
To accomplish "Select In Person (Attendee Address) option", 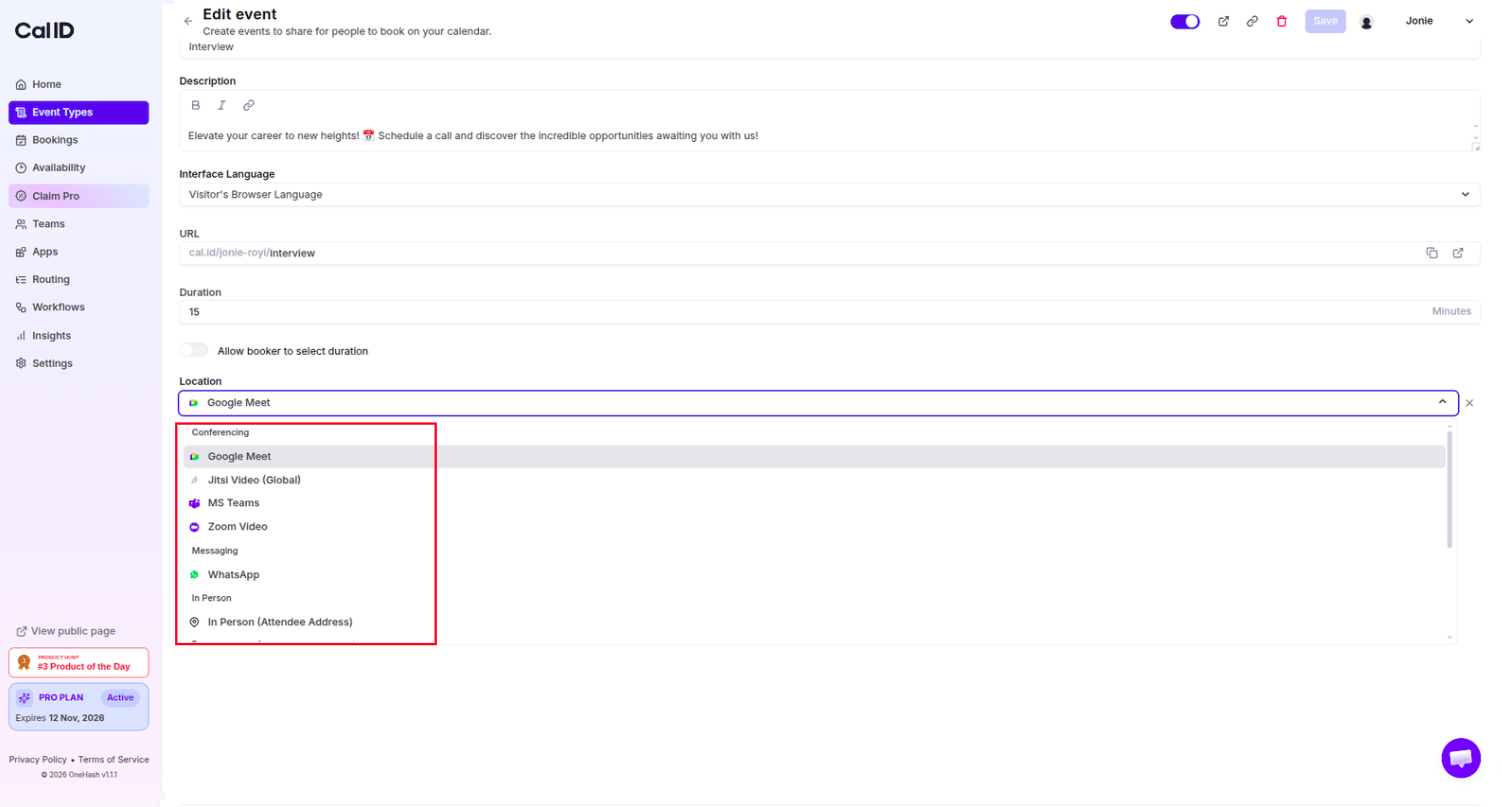I will [815, 622].
